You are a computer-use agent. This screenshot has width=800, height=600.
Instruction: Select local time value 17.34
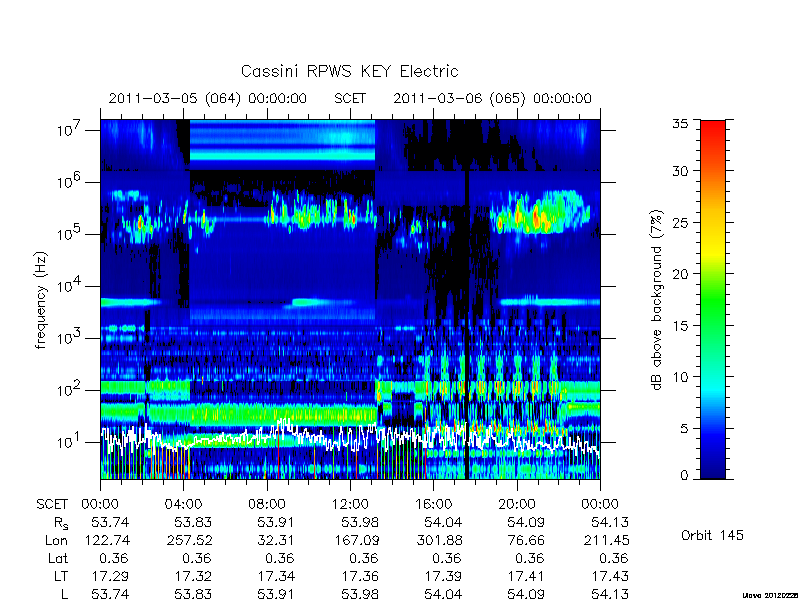point(277,576)
